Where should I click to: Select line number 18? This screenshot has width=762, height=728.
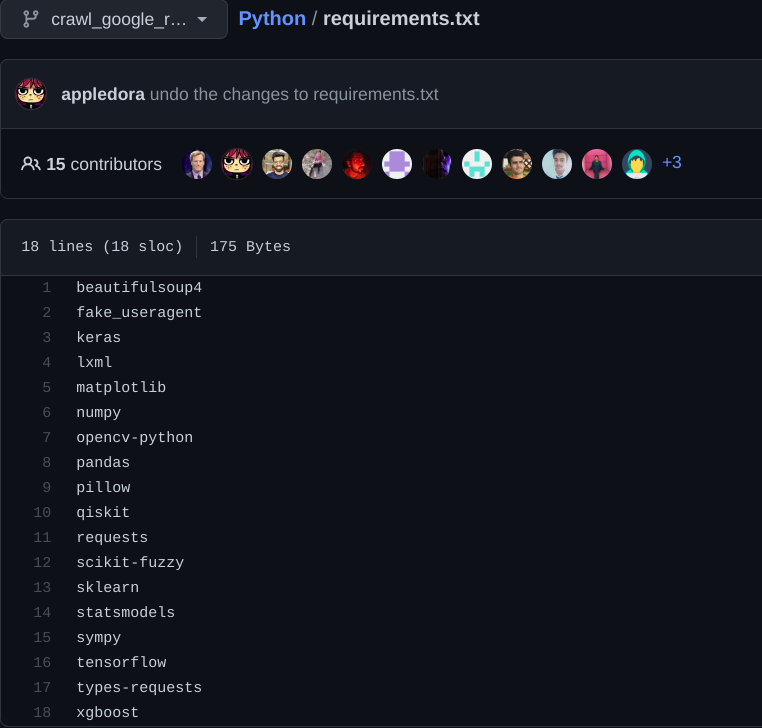42,712
